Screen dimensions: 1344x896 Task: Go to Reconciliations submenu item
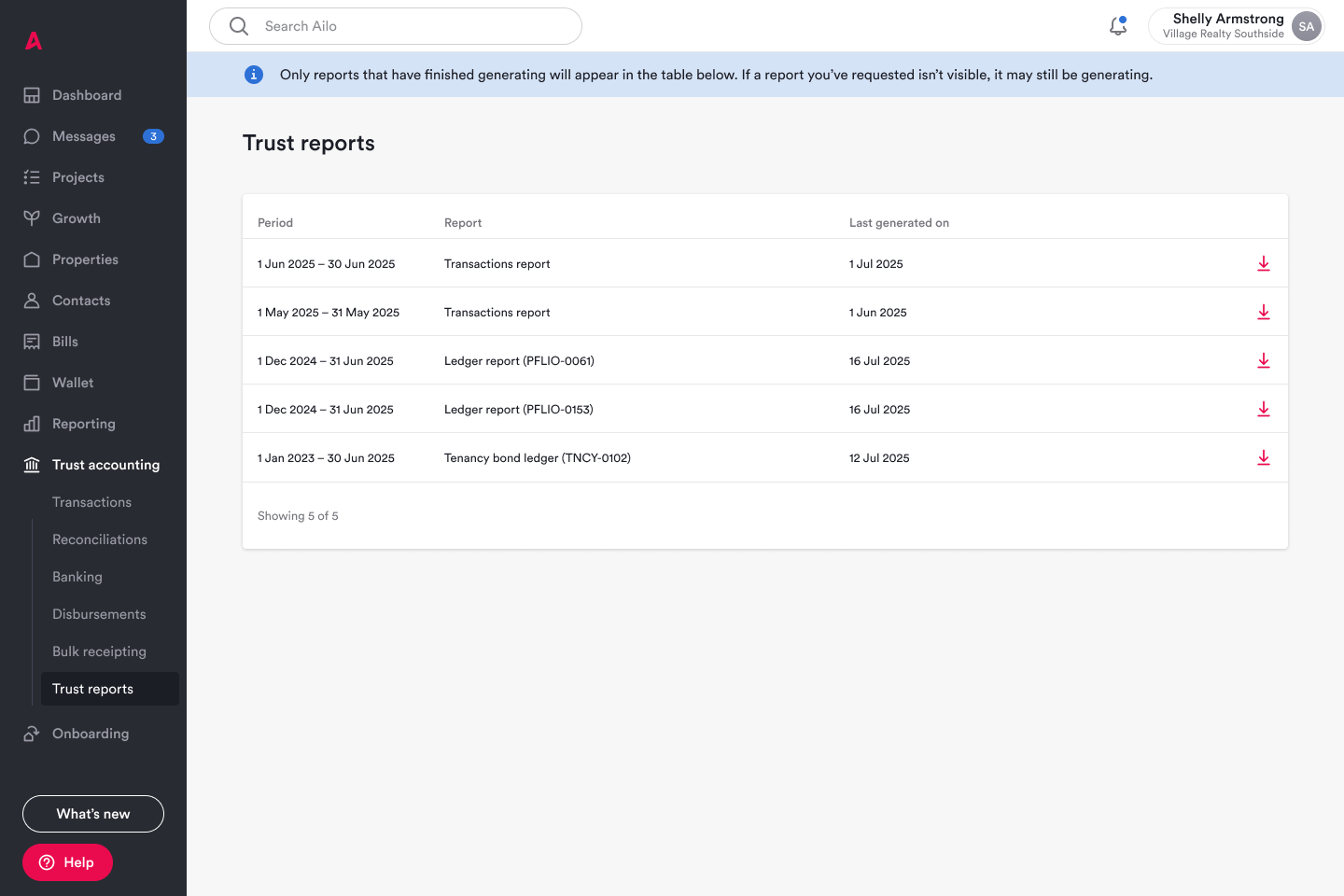point(100,539)
